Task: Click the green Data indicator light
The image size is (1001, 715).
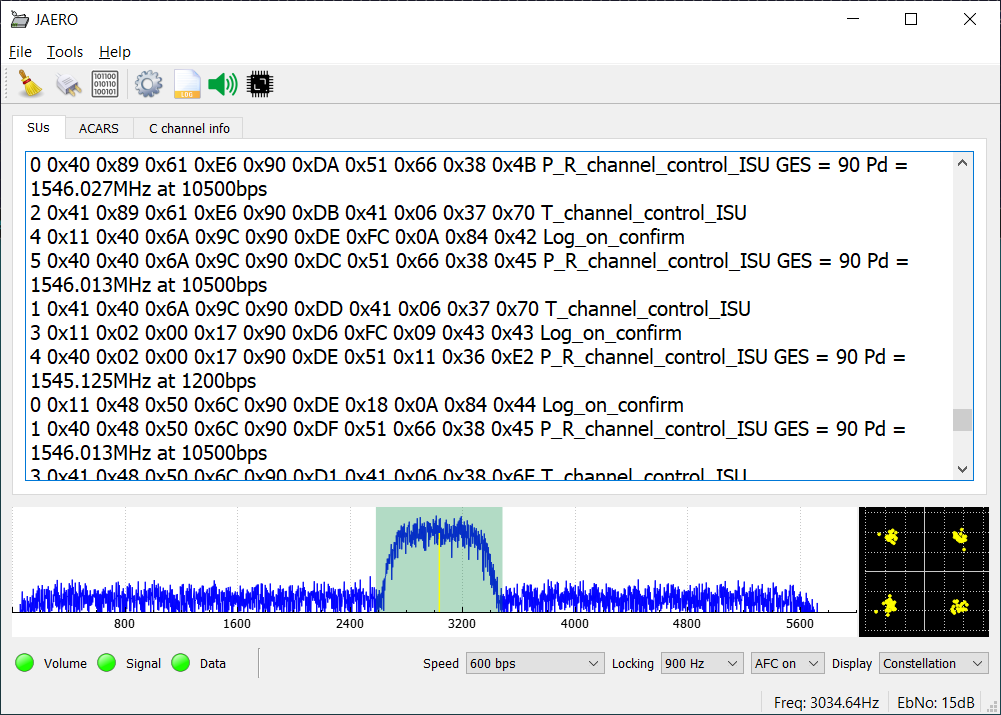Action: 181,663
